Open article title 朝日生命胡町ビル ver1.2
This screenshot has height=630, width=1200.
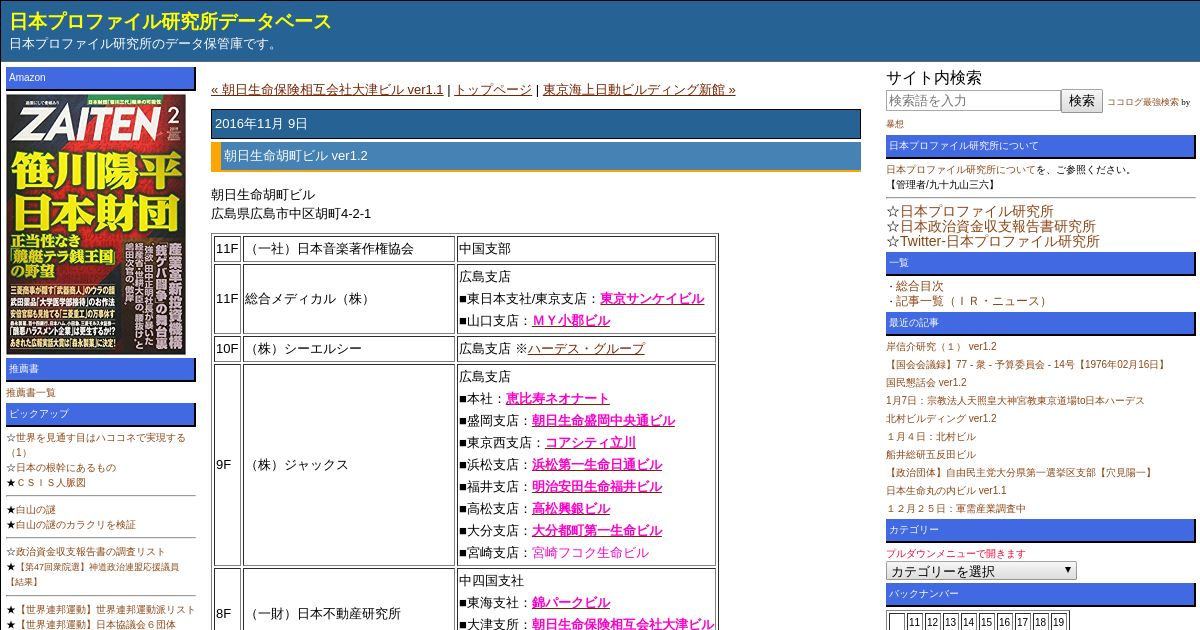(x=296, y=156)
